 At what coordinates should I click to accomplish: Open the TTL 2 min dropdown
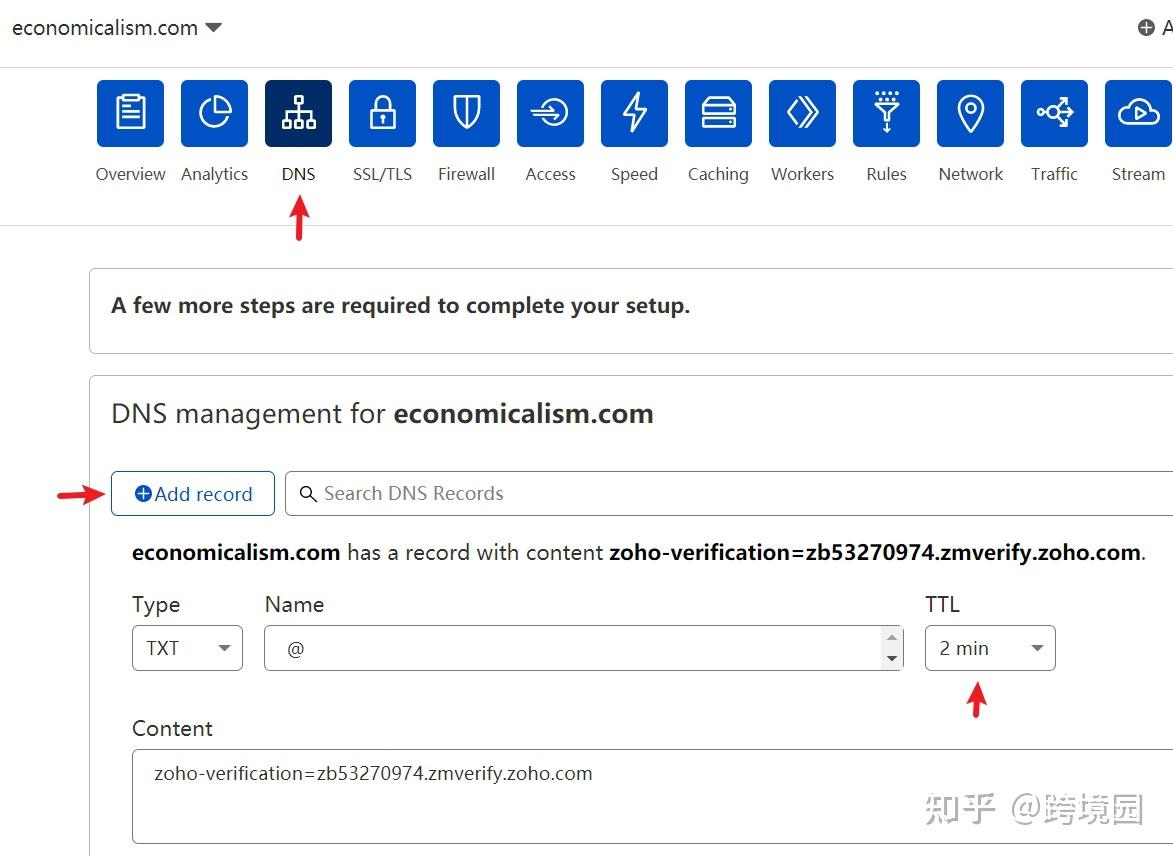(x=990, y=648)
